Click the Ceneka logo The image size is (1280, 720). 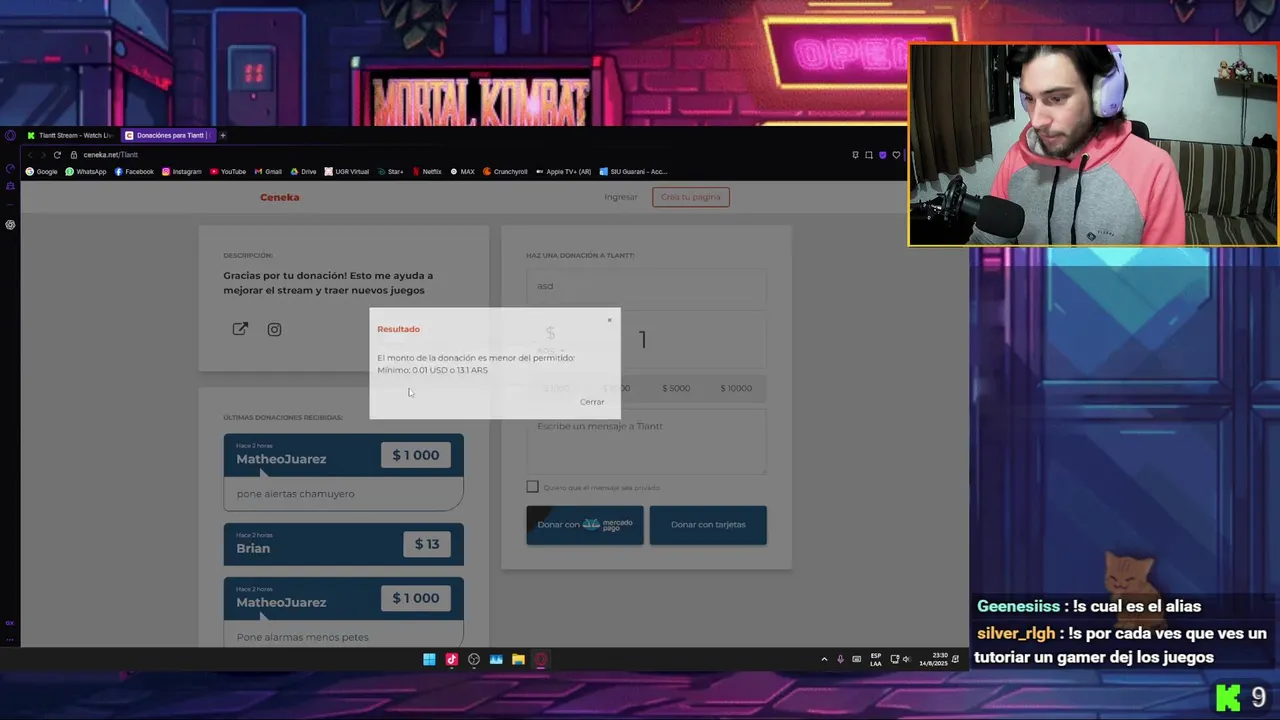click(280, 197)
